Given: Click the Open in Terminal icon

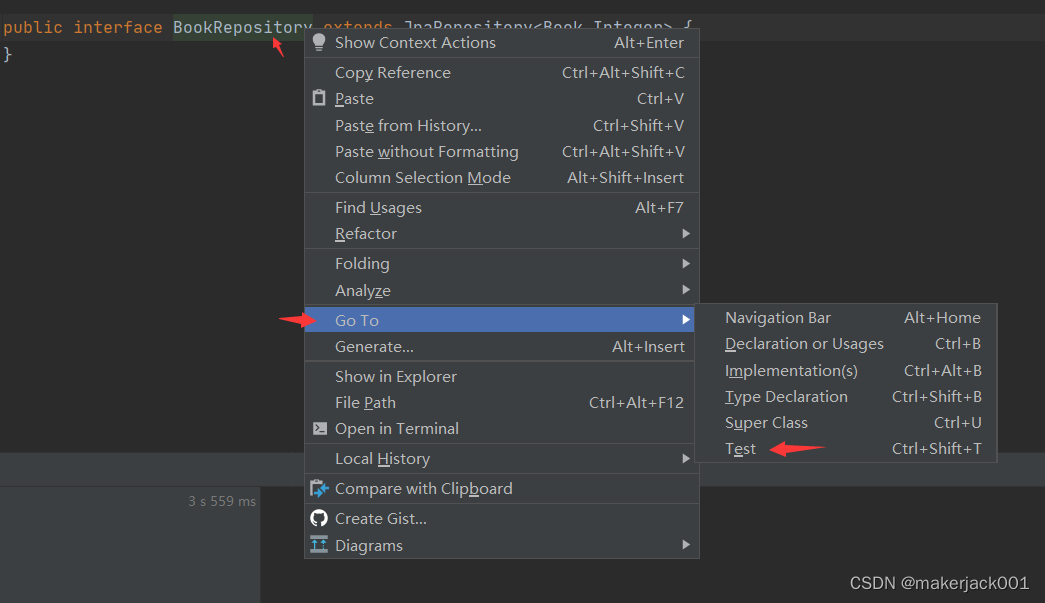Looking at the screenshot, I should (x=319, y=428).
